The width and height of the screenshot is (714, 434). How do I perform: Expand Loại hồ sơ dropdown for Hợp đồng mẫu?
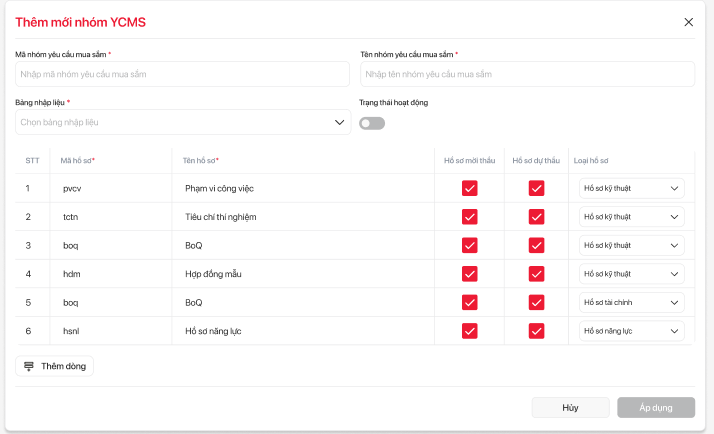[632, 274]
